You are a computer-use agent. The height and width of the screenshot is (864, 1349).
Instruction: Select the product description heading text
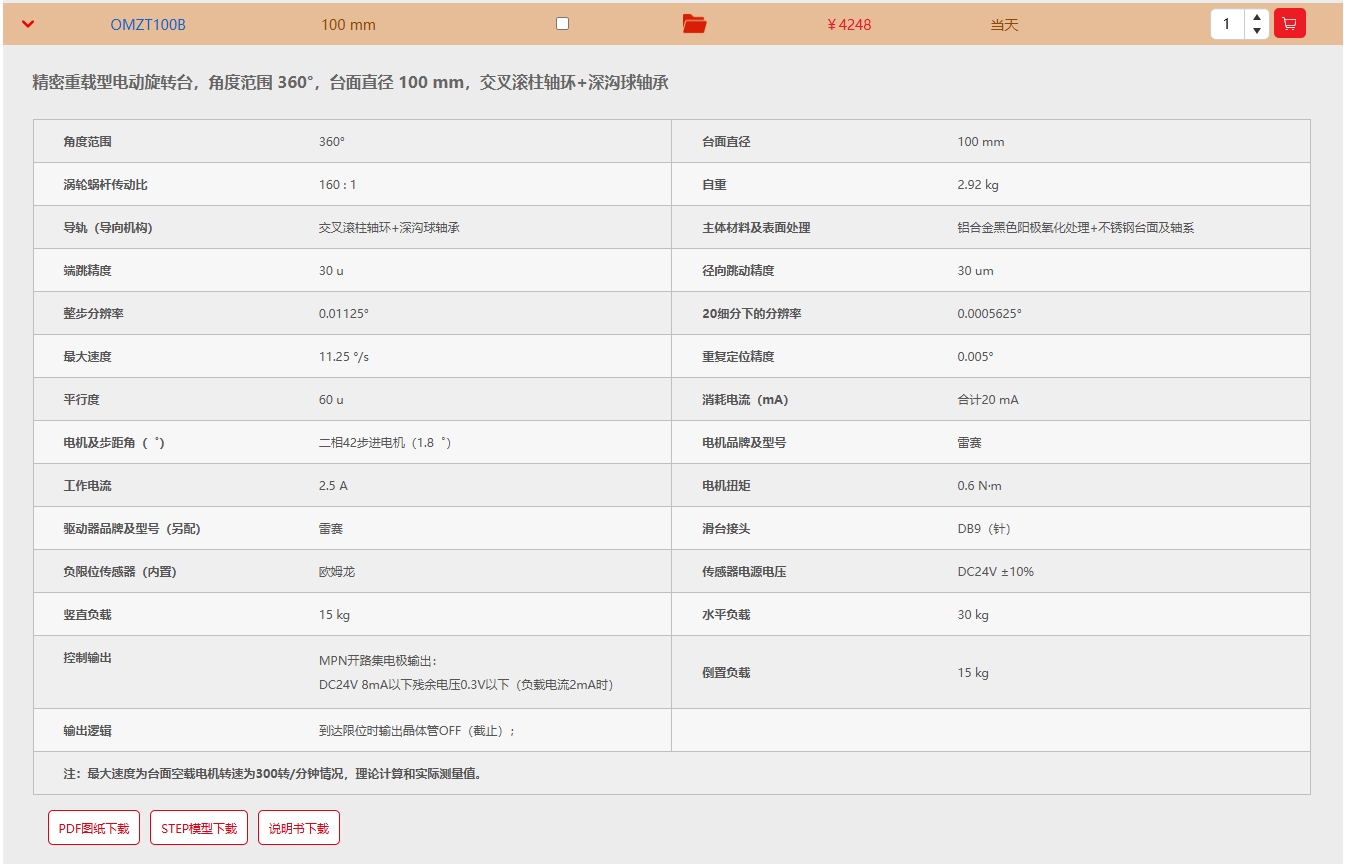click(x=350, y=82)
